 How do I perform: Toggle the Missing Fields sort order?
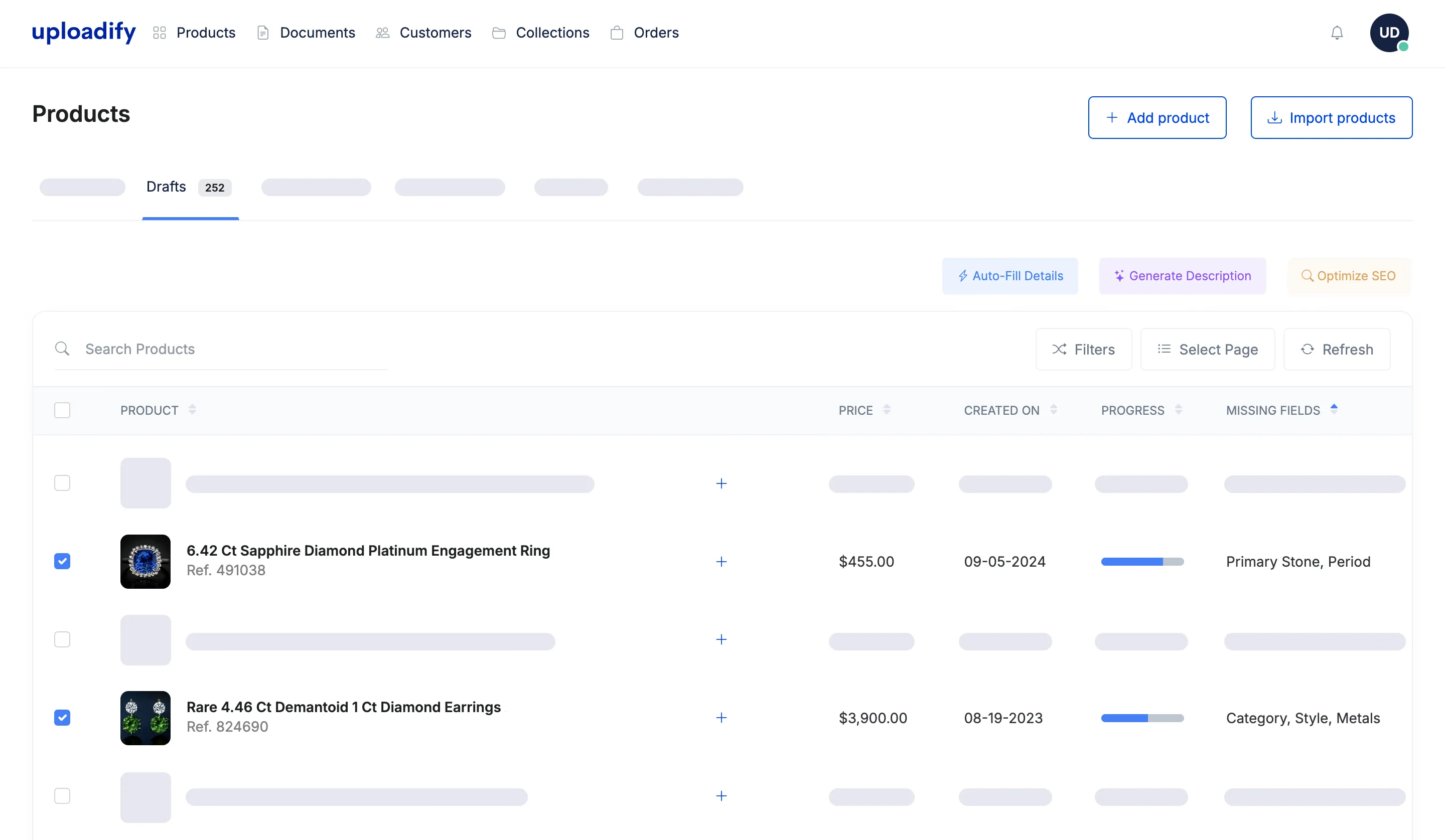tap(1334, 409)
